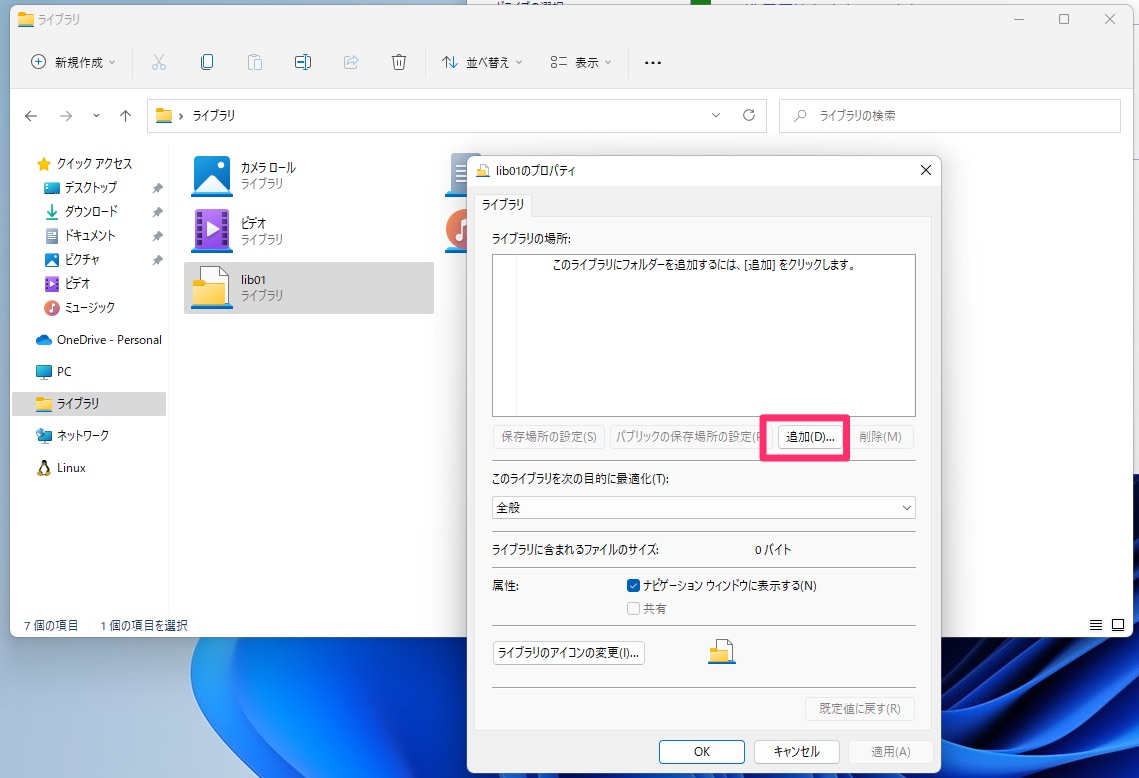The width and height of the screenshot is (1139, 778).
Task: Select PC in navigation pane
Action: [64, 371]
